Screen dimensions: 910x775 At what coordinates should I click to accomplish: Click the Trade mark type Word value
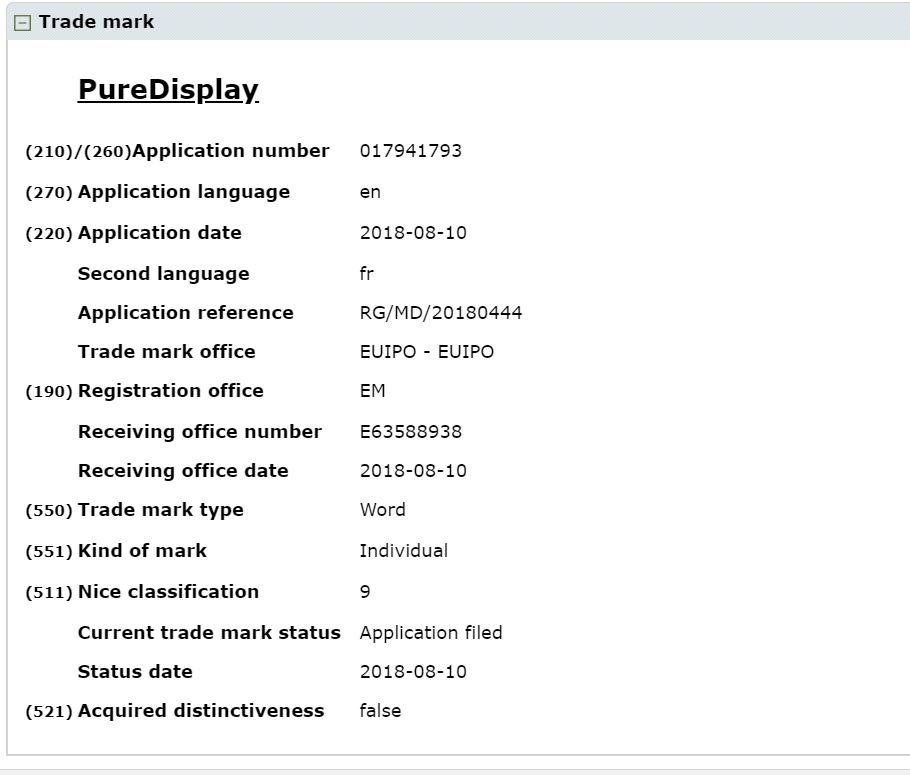(x=382, y=510)
